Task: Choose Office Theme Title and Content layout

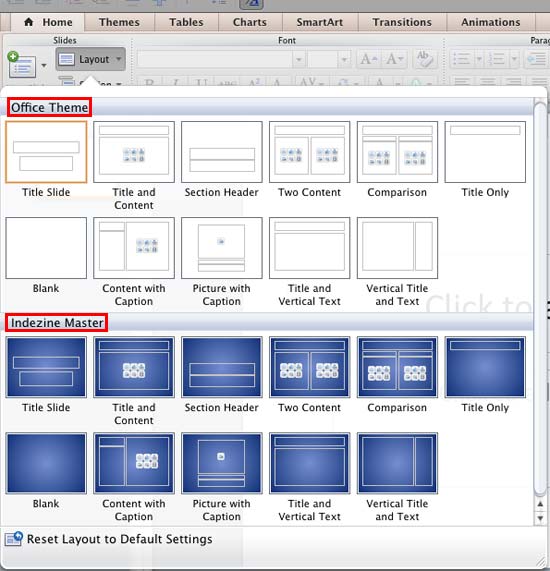Action: [134, 152]
